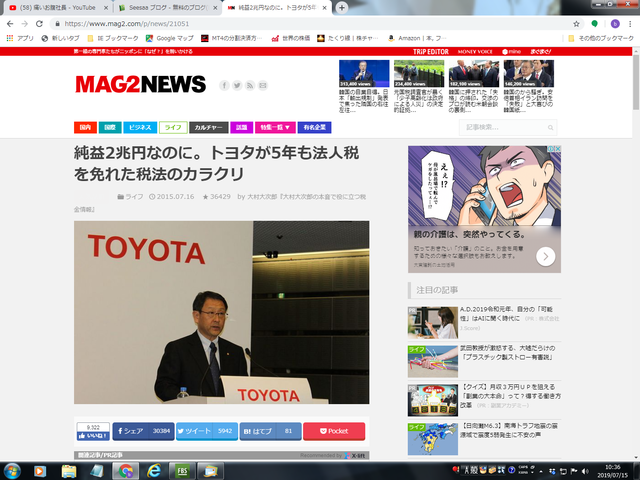Select the 国内 category tab
This screenshot has height=480, width=640.
(85, 127)
